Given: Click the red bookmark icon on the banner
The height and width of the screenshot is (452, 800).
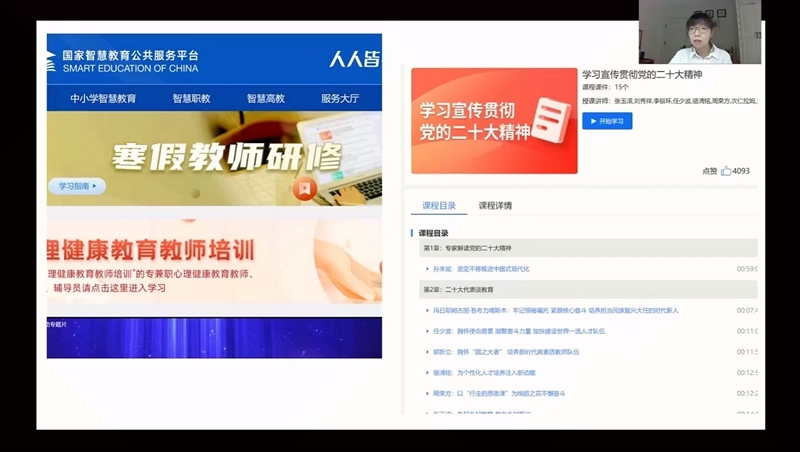Looking at the screenshot, I should 305,189.
